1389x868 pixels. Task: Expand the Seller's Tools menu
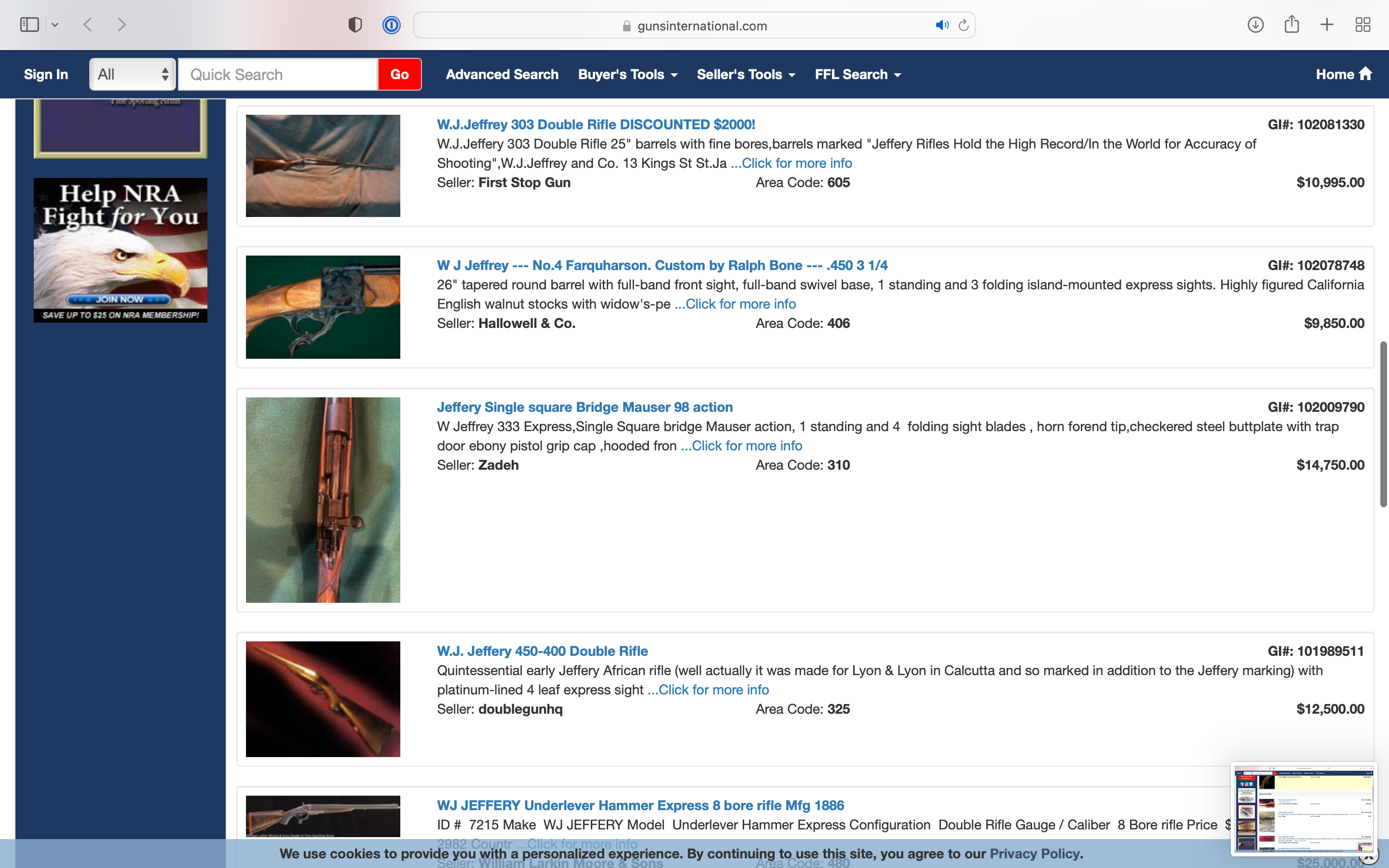(x=746, y=74)
